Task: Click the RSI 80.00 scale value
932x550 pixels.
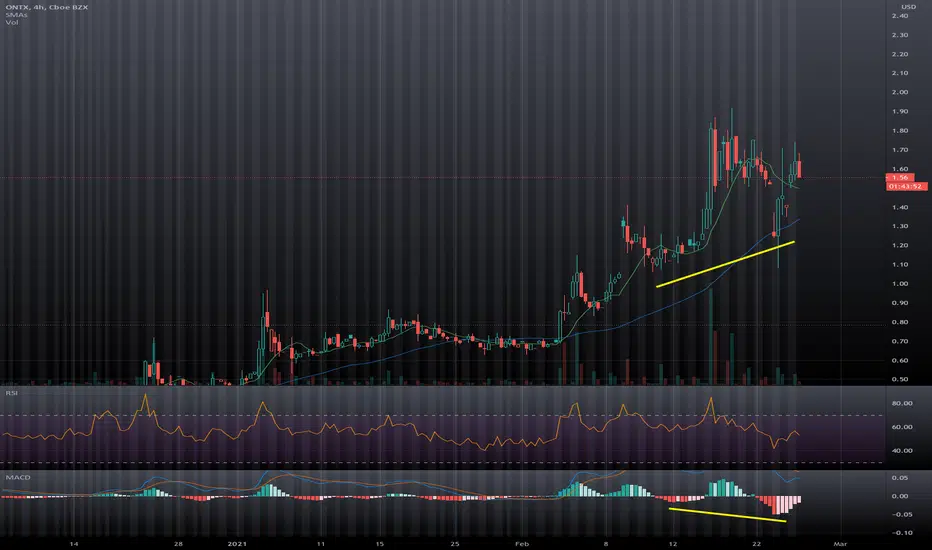Action: (902, 403)
